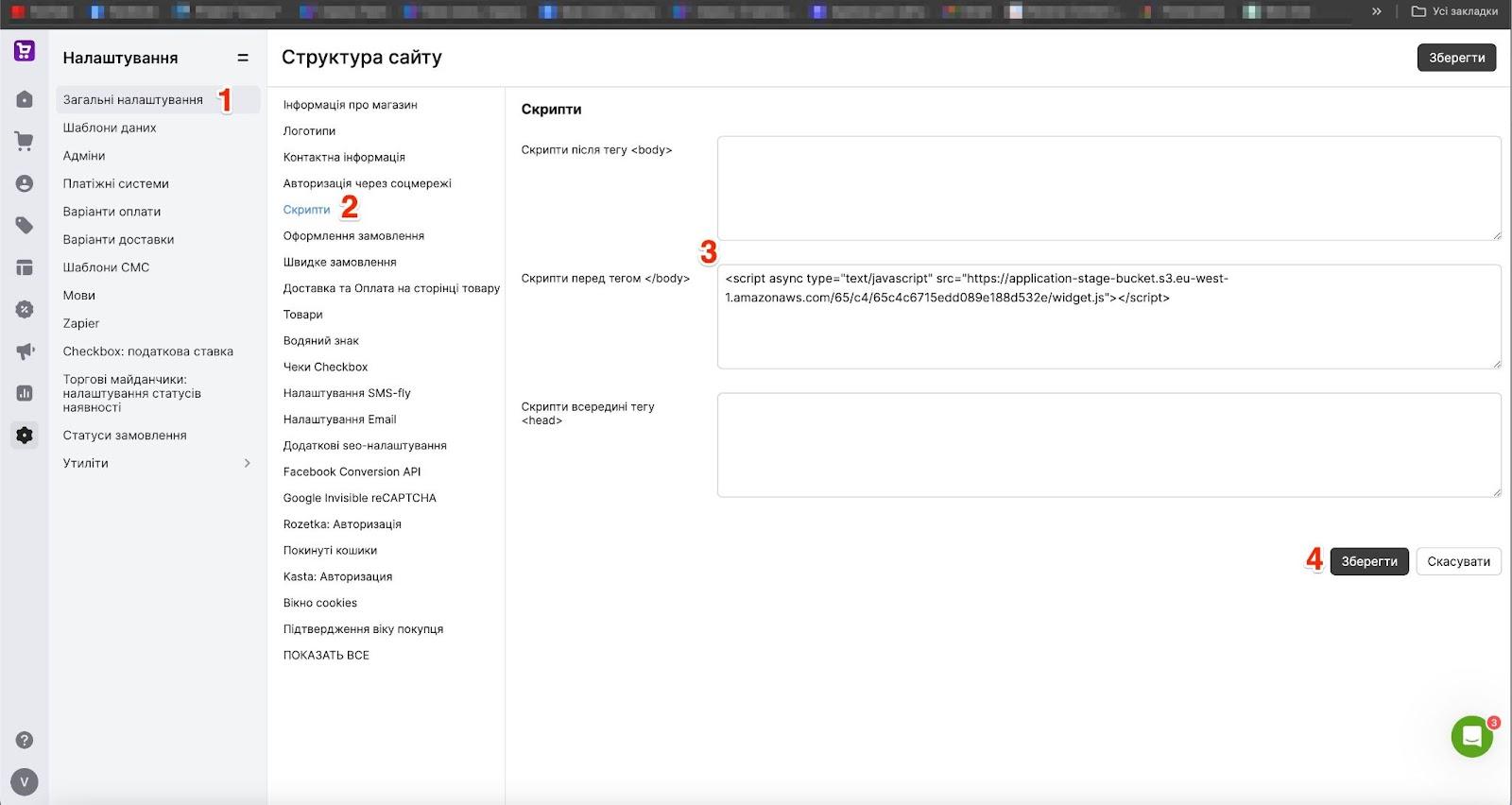
Task: Focus the scripts inside <head> textarea
Action: click(1109, 445)
